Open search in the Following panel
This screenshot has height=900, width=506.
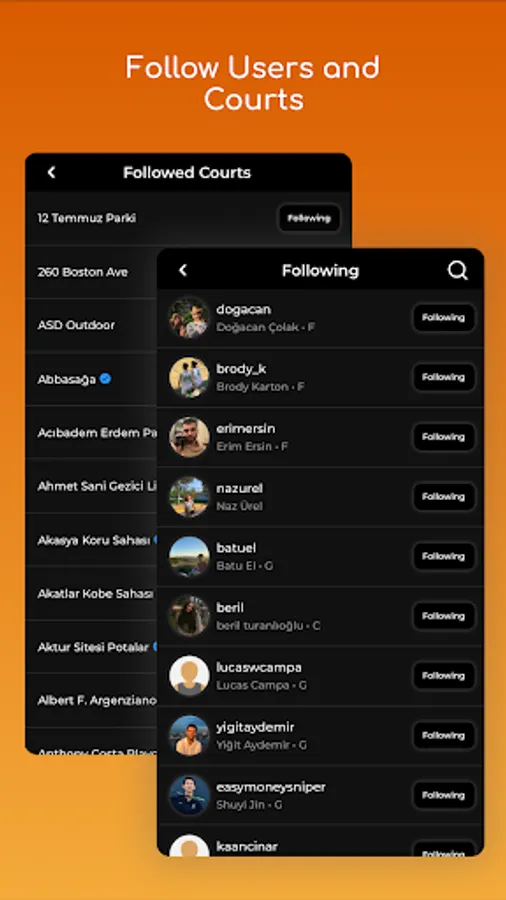[457, 270]
